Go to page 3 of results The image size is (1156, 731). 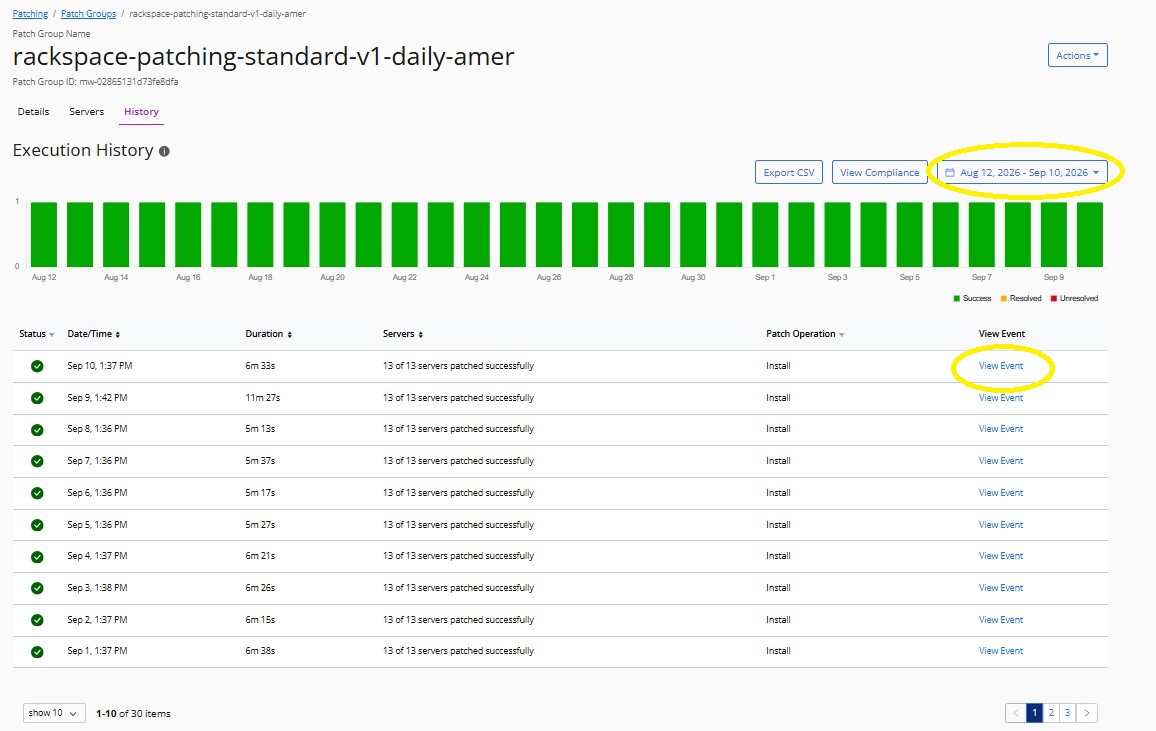point(1068,713)
